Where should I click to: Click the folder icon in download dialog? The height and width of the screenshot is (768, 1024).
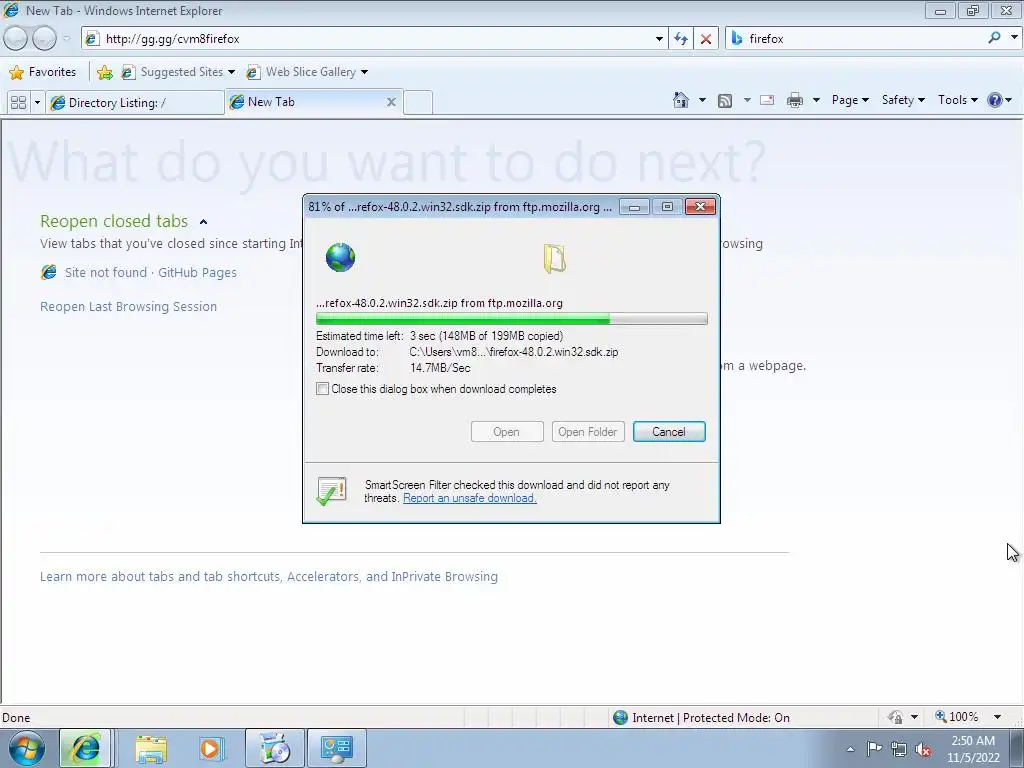(554, 258)
